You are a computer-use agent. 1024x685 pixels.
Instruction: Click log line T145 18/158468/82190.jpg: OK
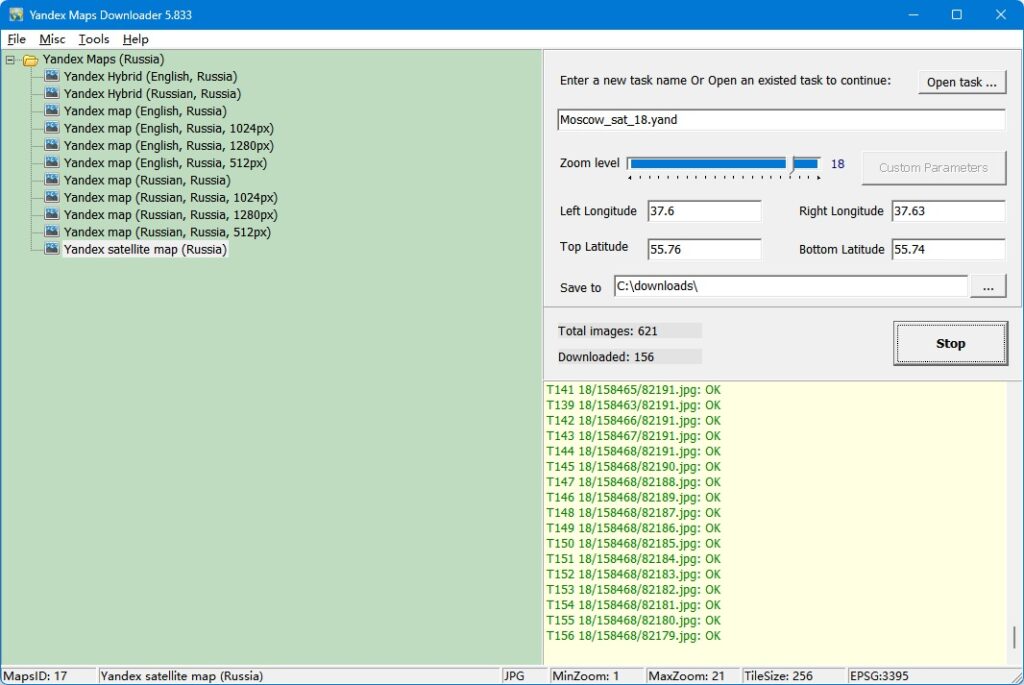633,467
